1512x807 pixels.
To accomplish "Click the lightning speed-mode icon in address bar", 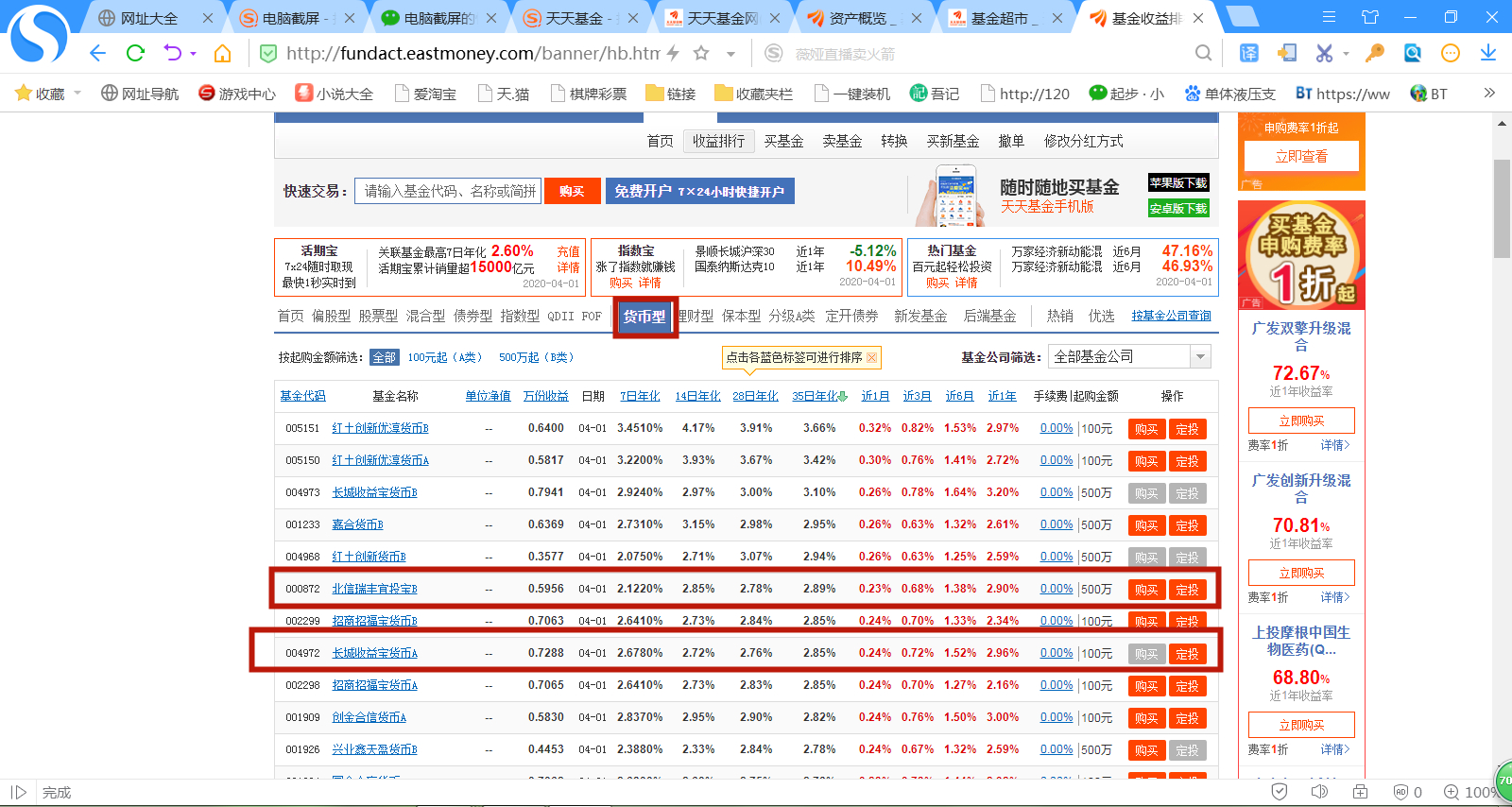I will tap(673, 54).
